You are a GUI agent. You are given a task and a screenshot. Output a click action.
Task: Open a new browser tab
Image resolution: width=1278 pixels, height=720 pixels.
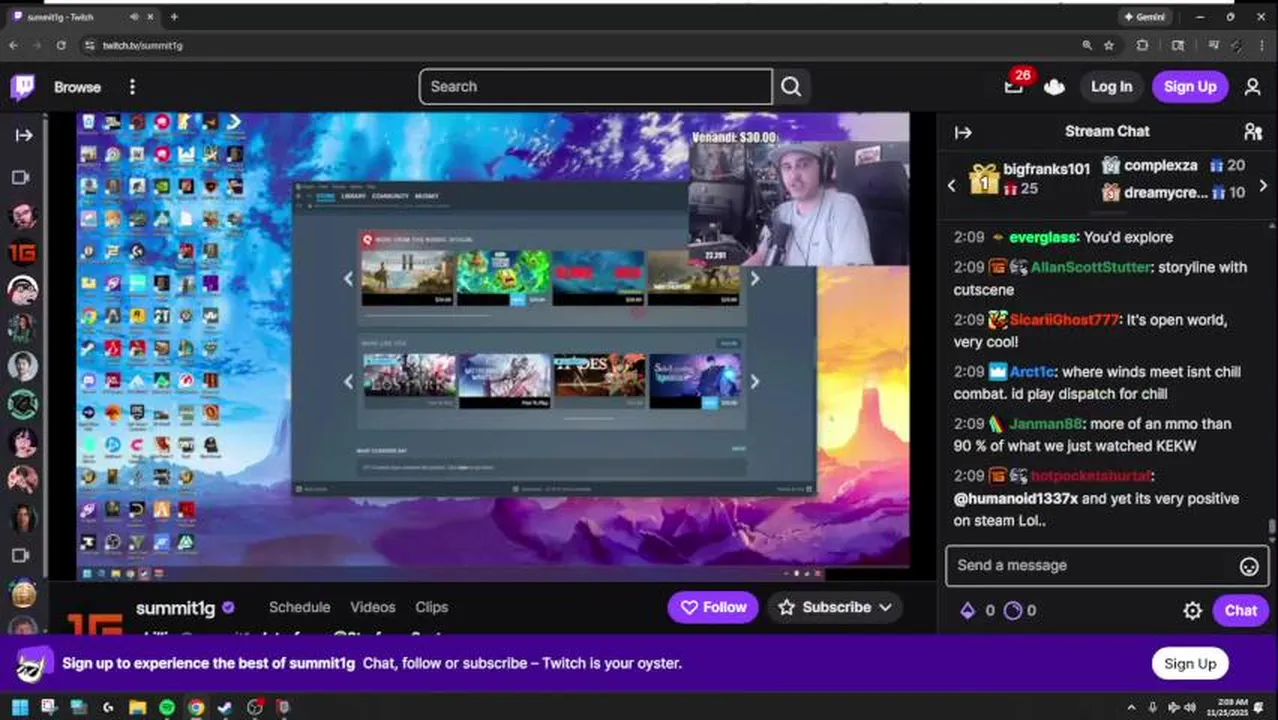(174, 17)
